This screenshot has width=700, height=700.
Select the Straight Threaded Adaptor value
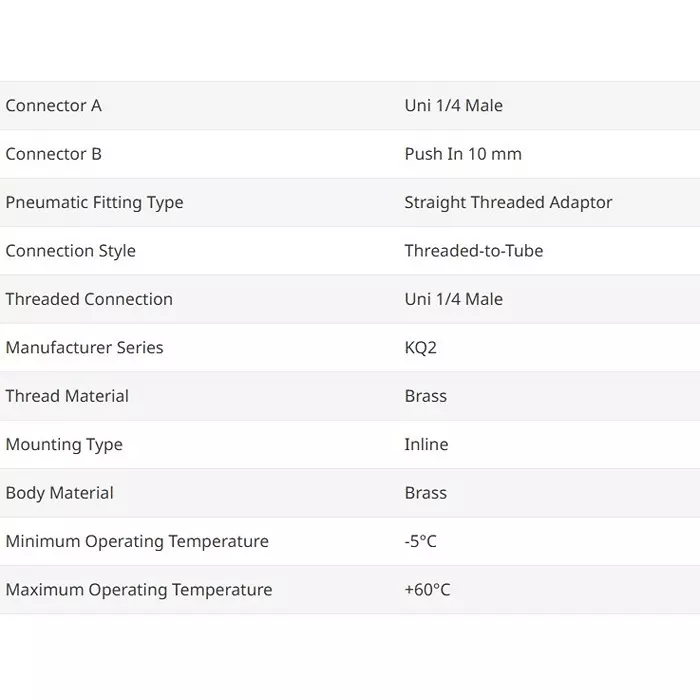click(x=508, y=202)
